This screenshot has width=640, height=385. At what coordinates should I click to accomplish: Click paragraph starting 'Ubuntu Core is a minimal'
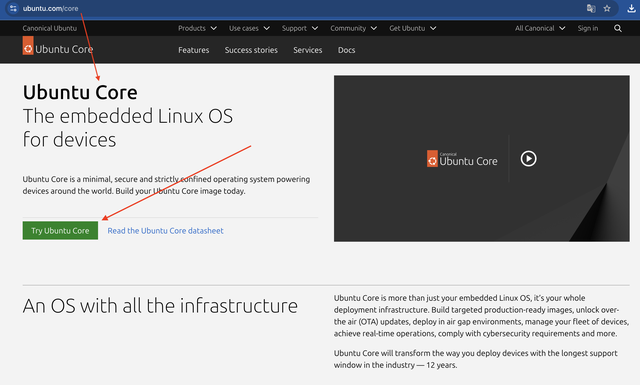(166, 185)
